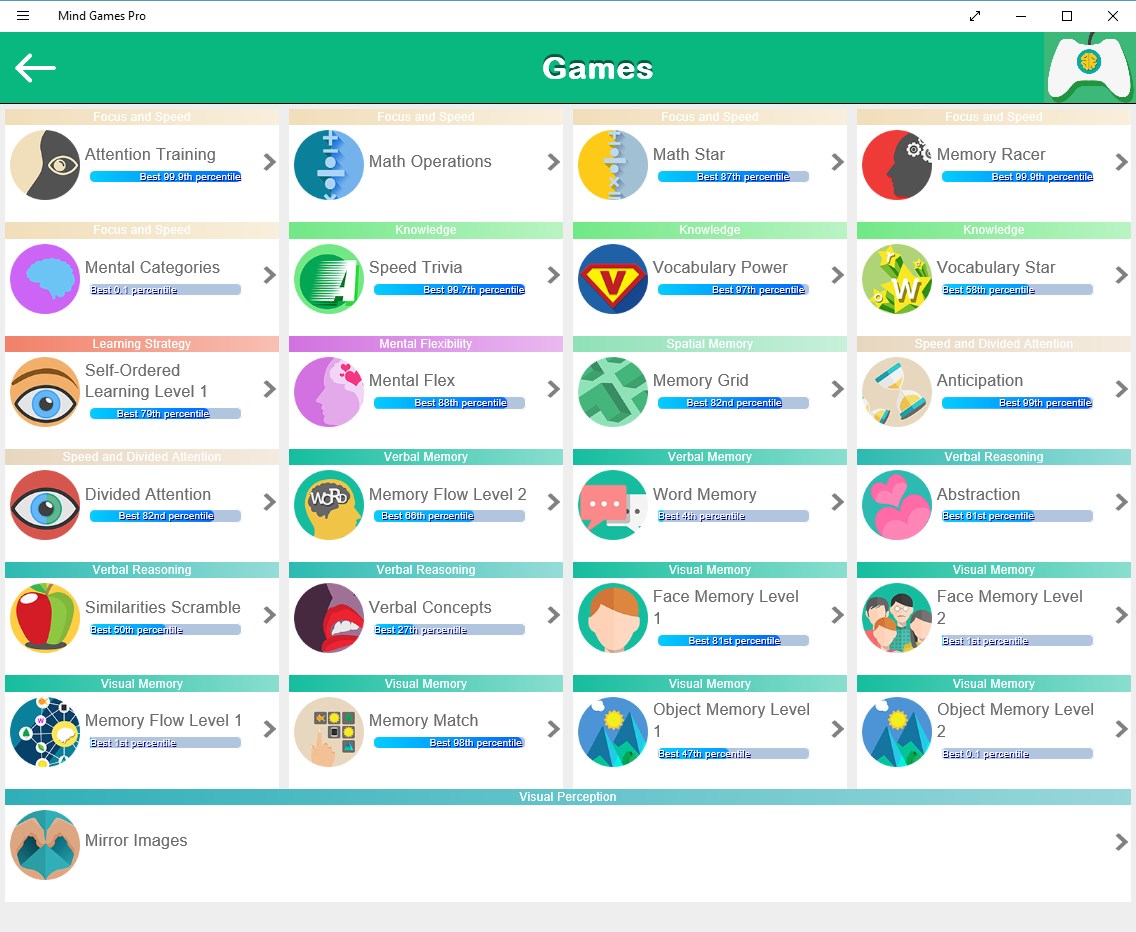This screenshot has width=1136, height=932.
Task: Expand Mirror Images via its chevron
Action: tap(1122, 841)
